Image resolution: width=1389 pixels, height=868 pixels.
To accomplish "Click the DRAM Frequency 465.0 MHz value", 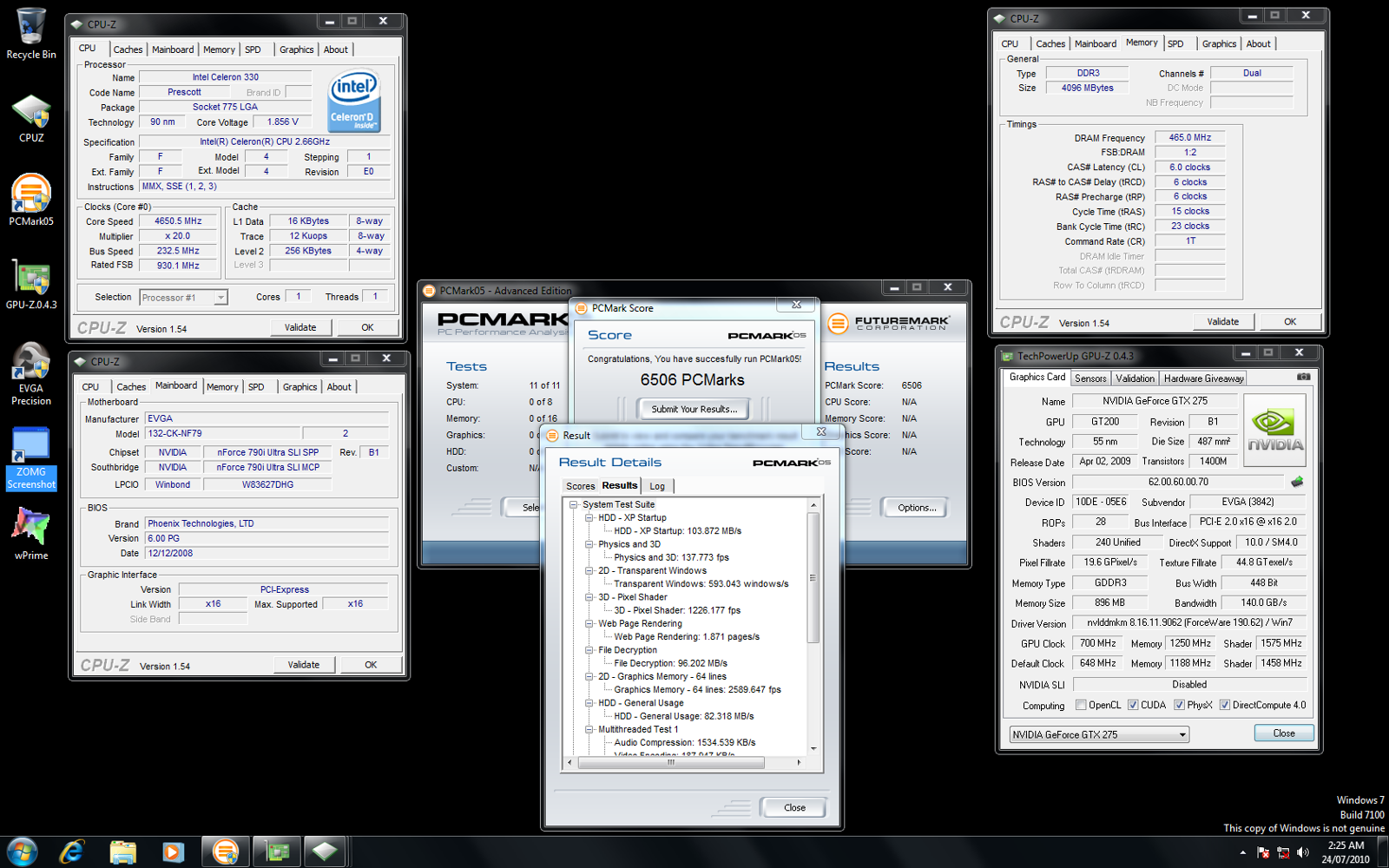I will 1189,138.
